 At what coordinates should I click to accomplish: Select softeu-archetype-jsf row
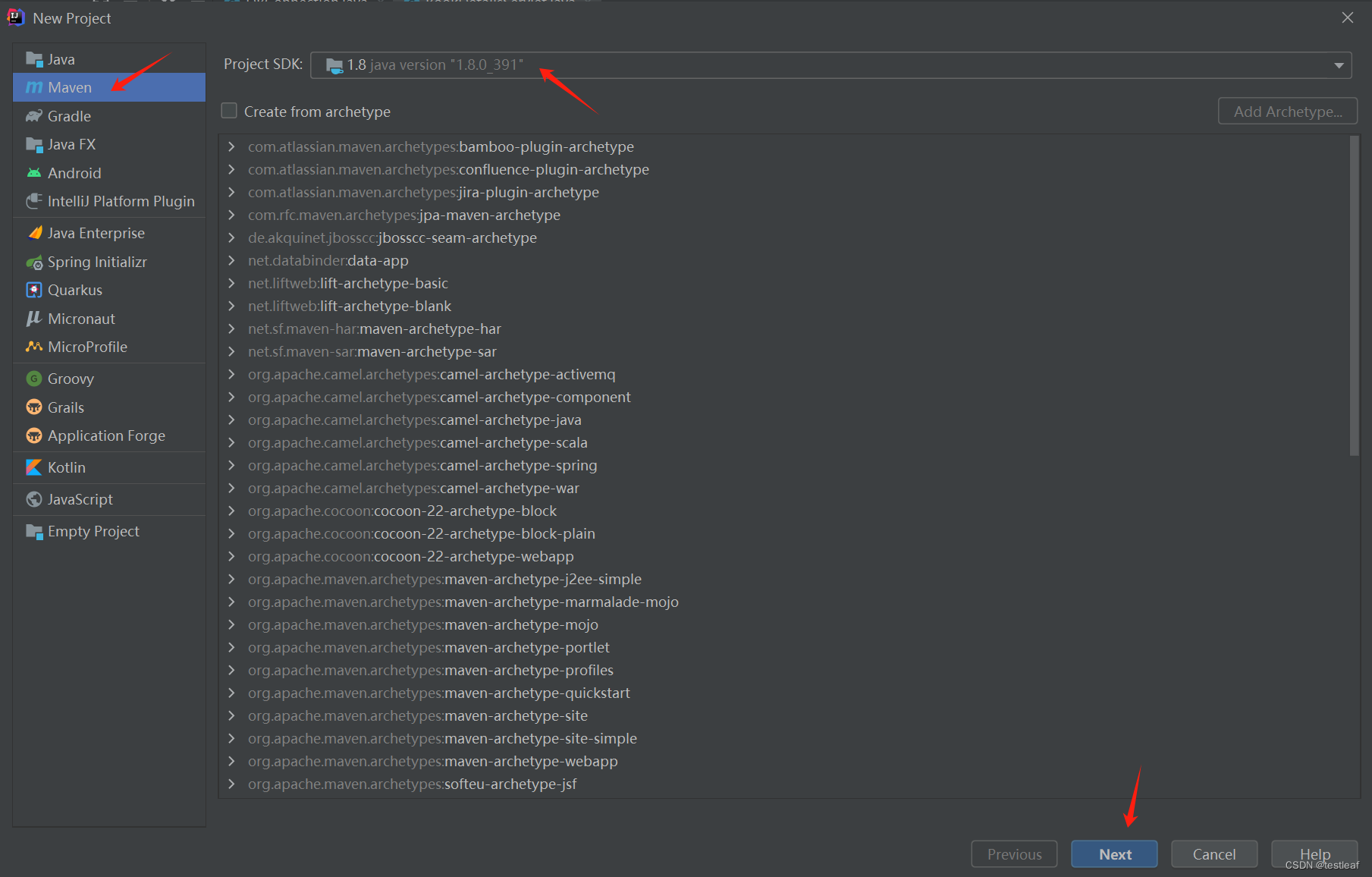784,784
